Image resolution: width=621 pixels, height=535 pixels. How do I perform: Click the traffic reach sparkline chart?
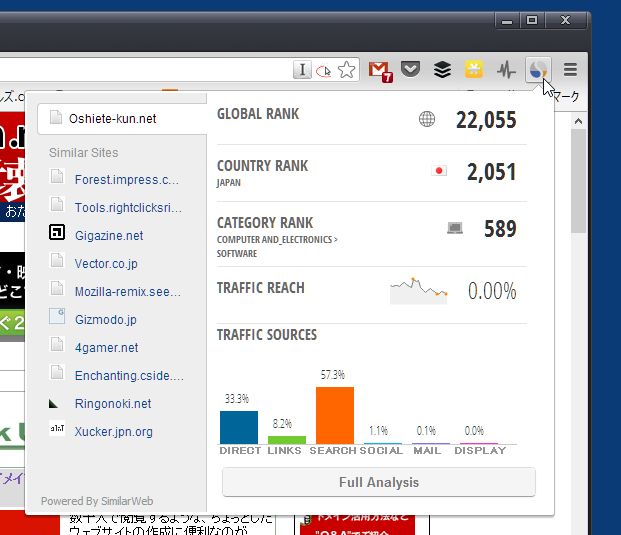pos(419,291)
